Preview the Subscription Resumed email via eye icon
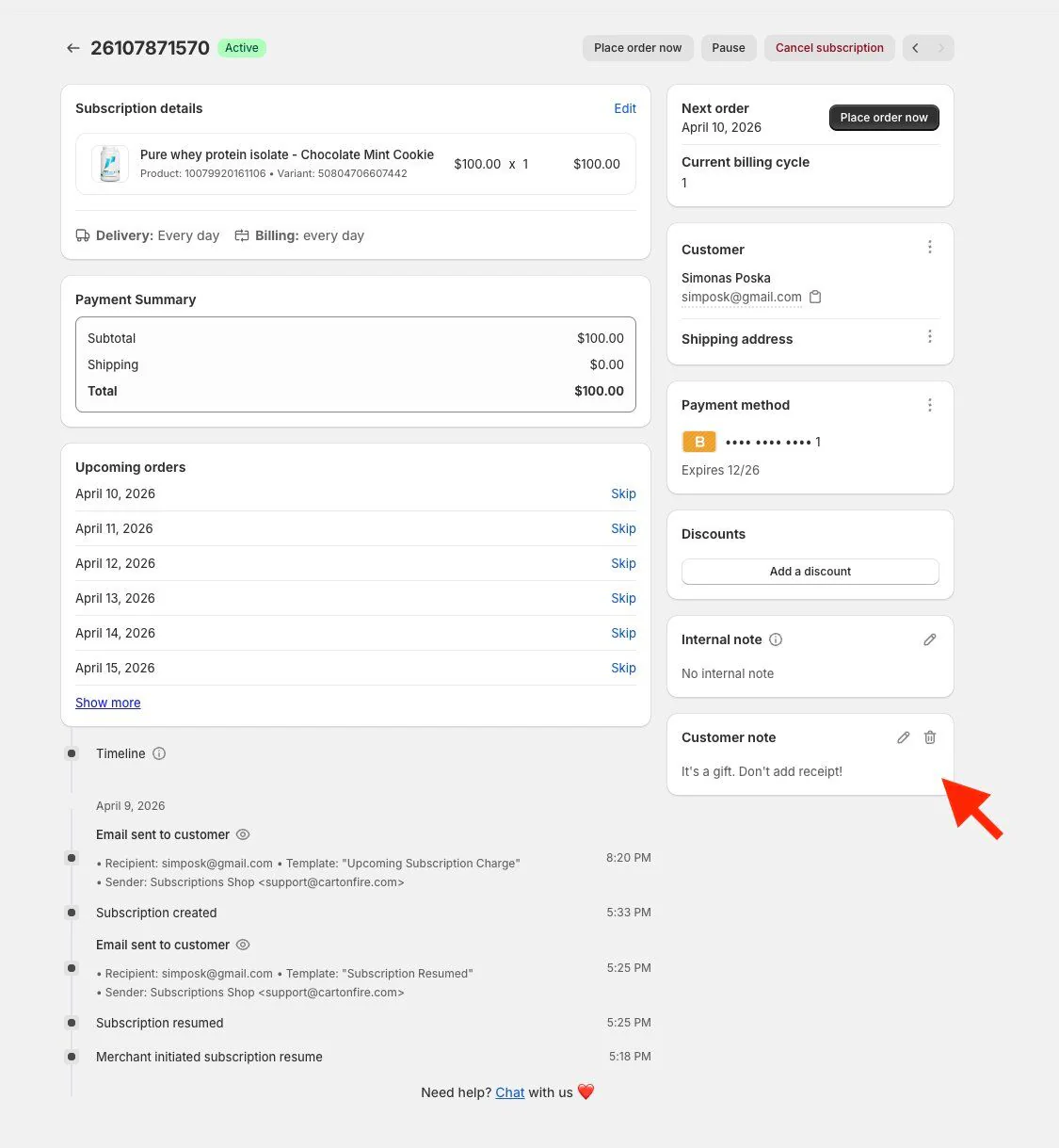Screen dimensions: 1059x1148 tap(243, 945)
